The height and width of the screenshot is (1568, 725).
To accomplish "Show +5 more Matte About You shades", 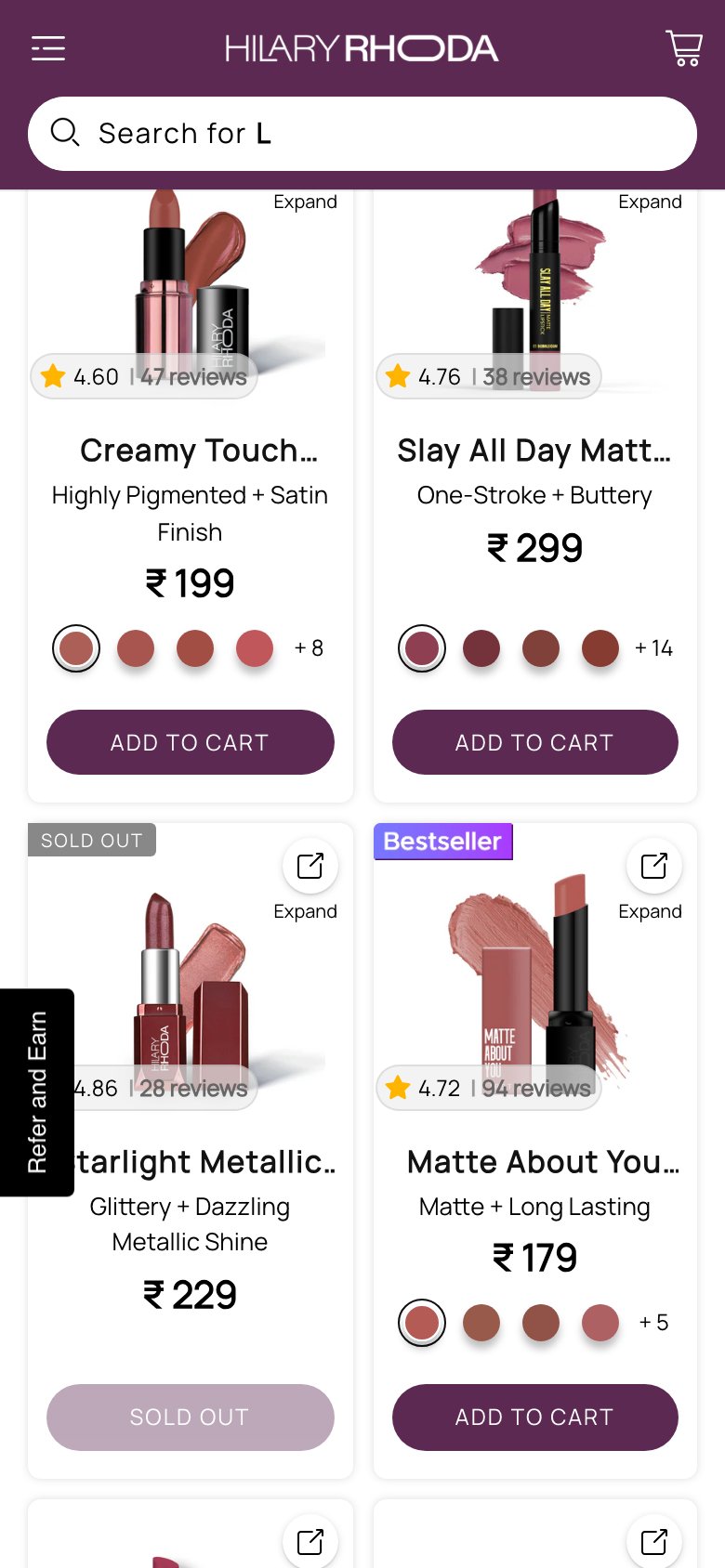I will click(x=653, y=1323).
